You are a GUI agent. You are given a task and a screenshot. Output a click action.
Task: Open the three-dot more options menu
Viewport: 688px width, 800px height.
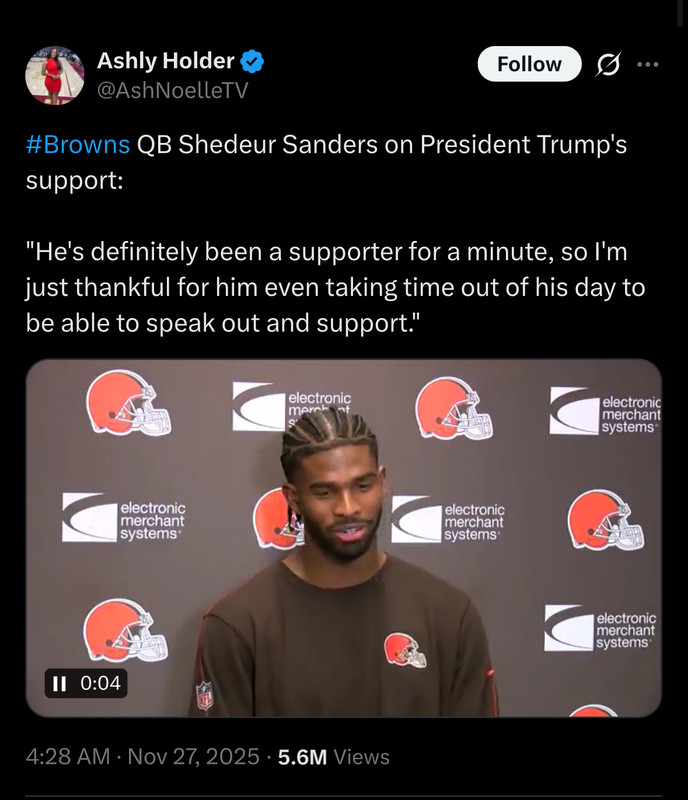pos(648,64)
